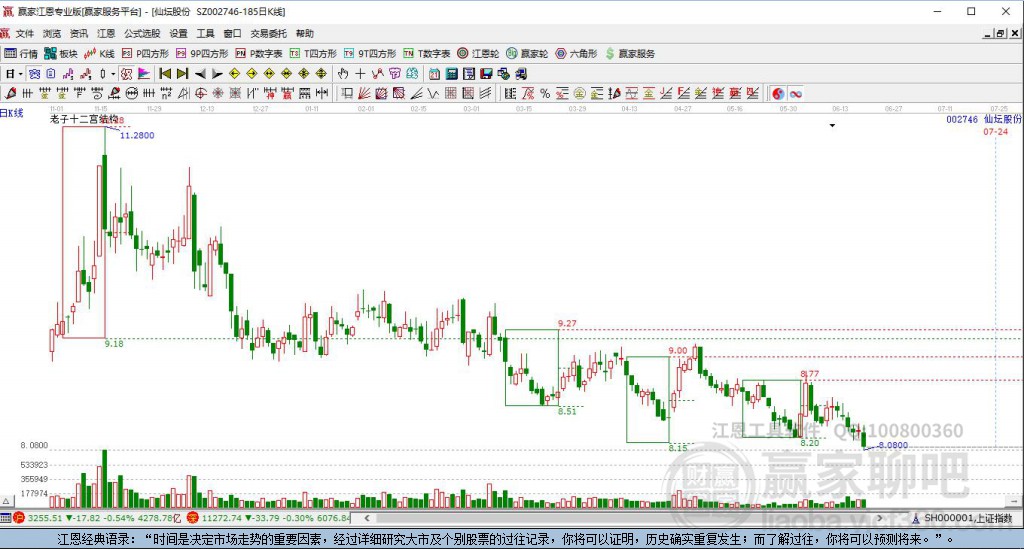Select the percent sign tool
Screen dimensions: 1024x549
545,93
